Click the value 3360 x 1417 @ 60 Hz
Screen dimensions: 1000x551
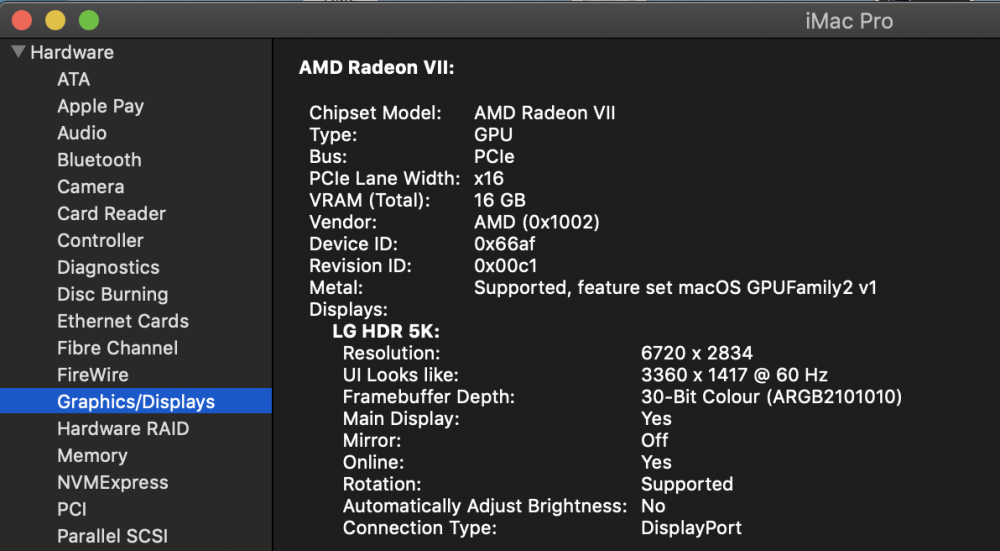click(x=734, y=374)
